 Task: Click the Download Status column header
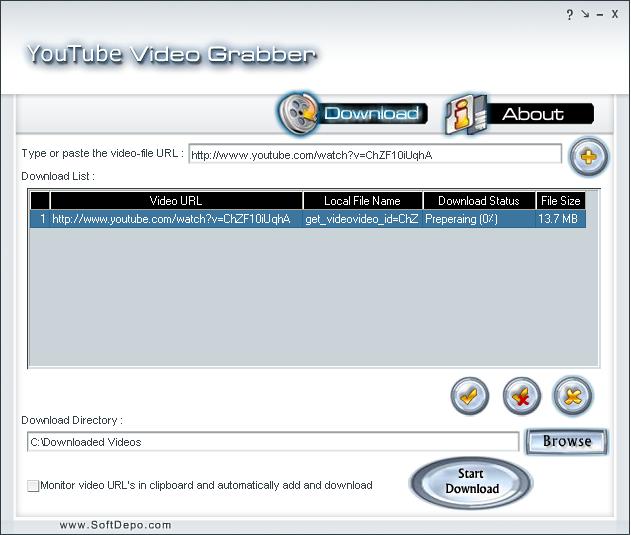tap(479, 200)
